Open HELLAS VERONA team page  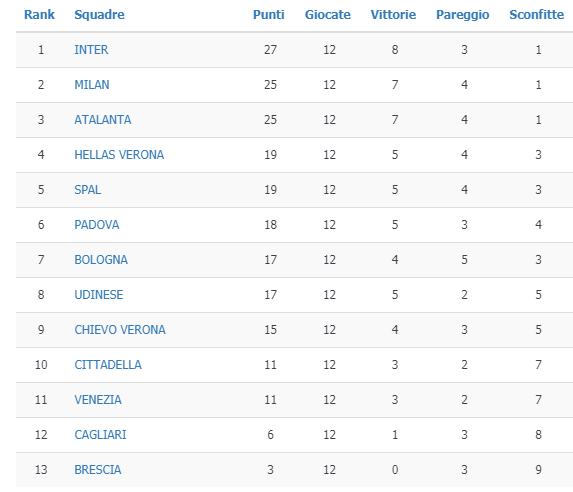(119, 155)
